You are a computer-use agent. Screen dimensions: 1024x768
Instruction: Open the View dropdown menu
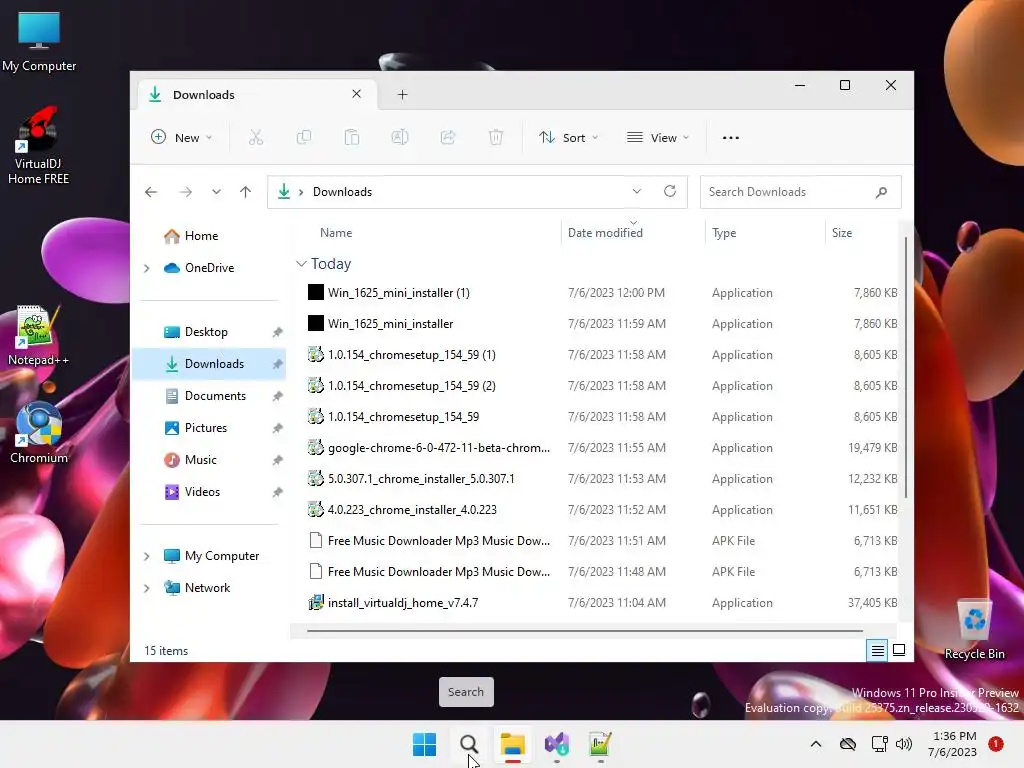point(658,137)
